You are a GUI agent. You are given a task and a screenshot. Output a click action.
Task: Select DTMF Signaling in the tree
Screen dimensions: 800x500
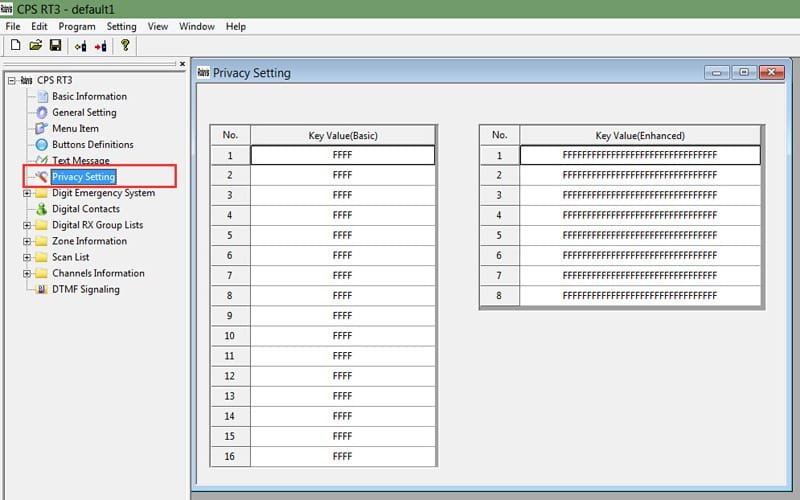click(x=86, y=290)
